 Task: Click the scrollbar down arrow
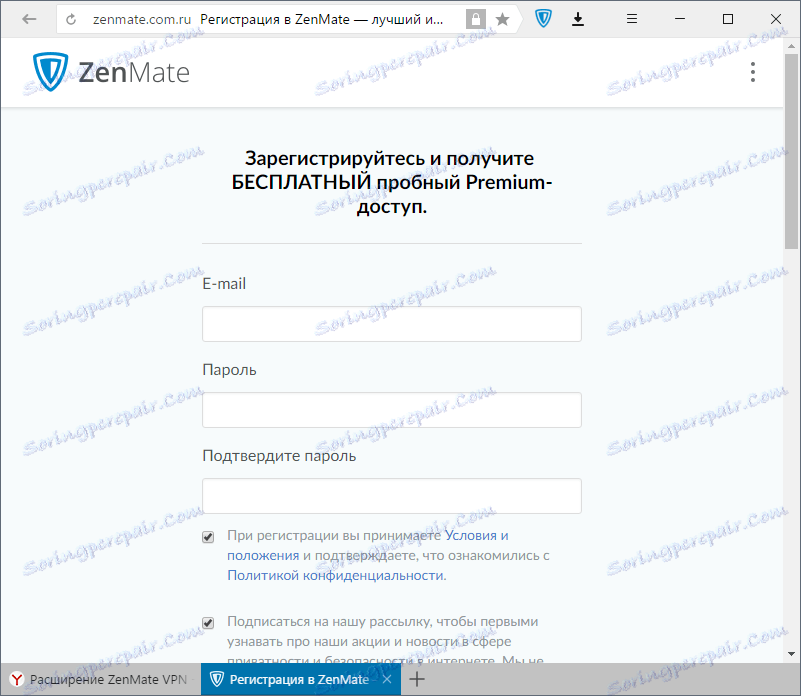click(x=791, y=654)
